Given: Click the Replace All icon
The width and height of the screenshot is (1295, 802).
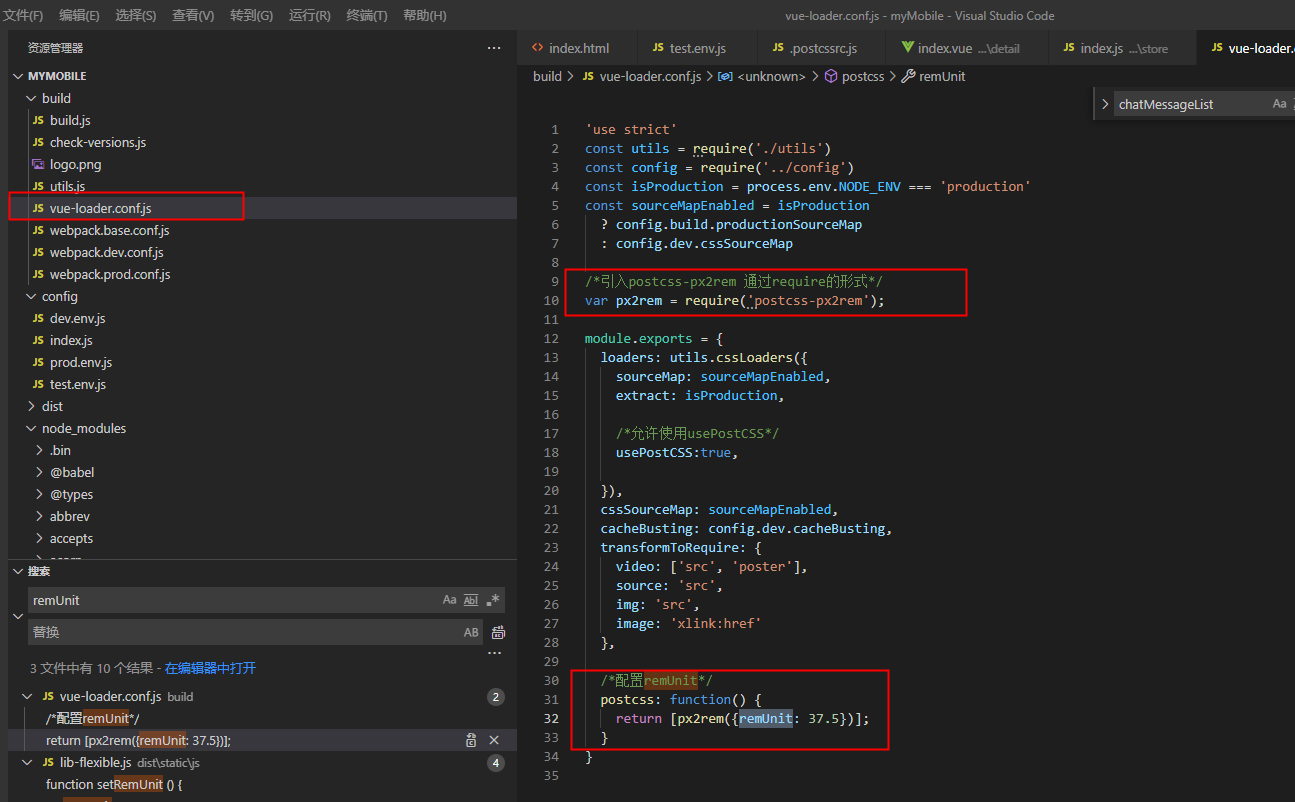Looking at the screenshot, I should (498, 632).
